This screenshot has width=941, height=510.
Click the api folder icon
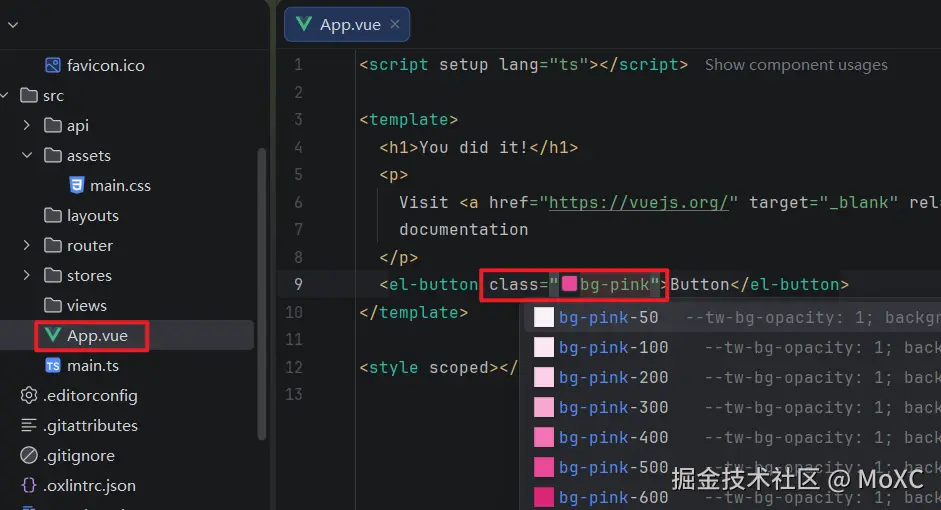tap(53, 125)
